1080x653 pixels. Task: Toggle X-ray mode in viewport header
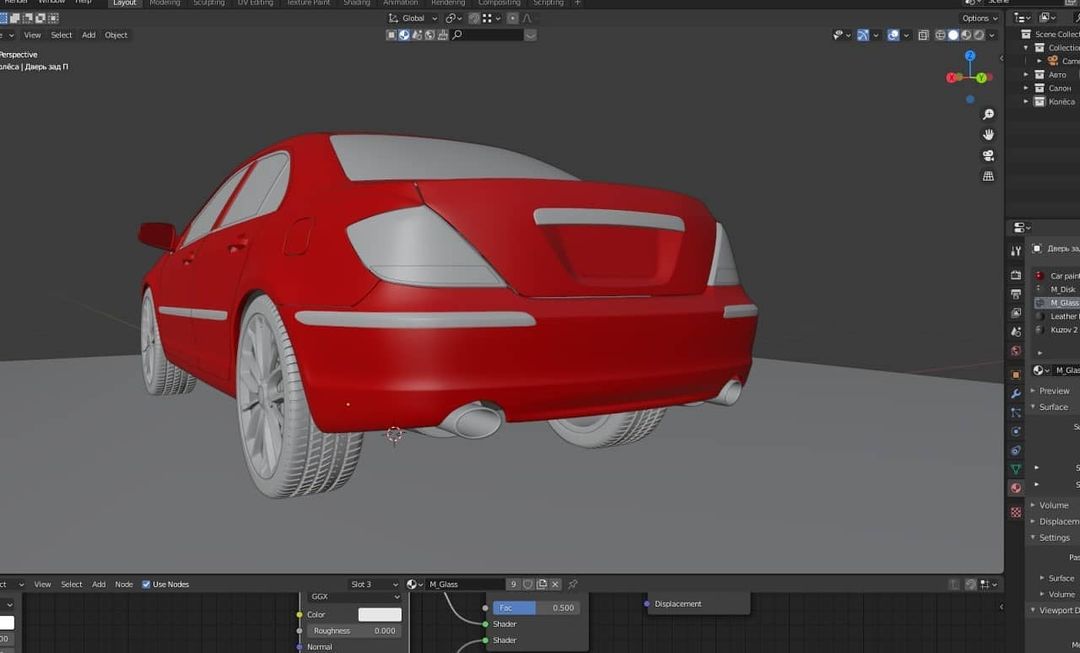click(924, 35)
